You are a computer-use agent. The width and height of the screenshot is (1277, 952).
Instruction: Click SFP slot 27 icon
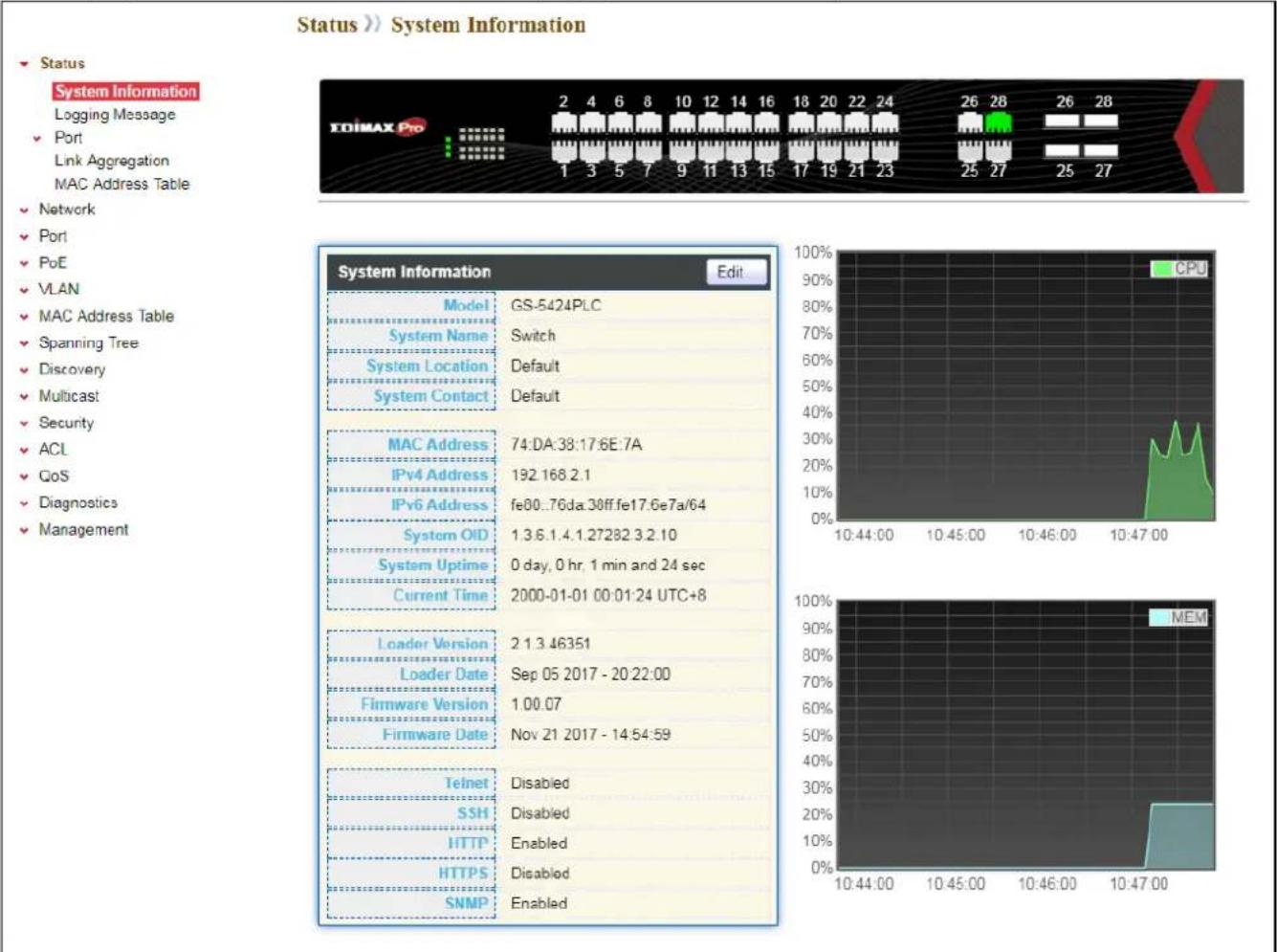(1100, 150)
